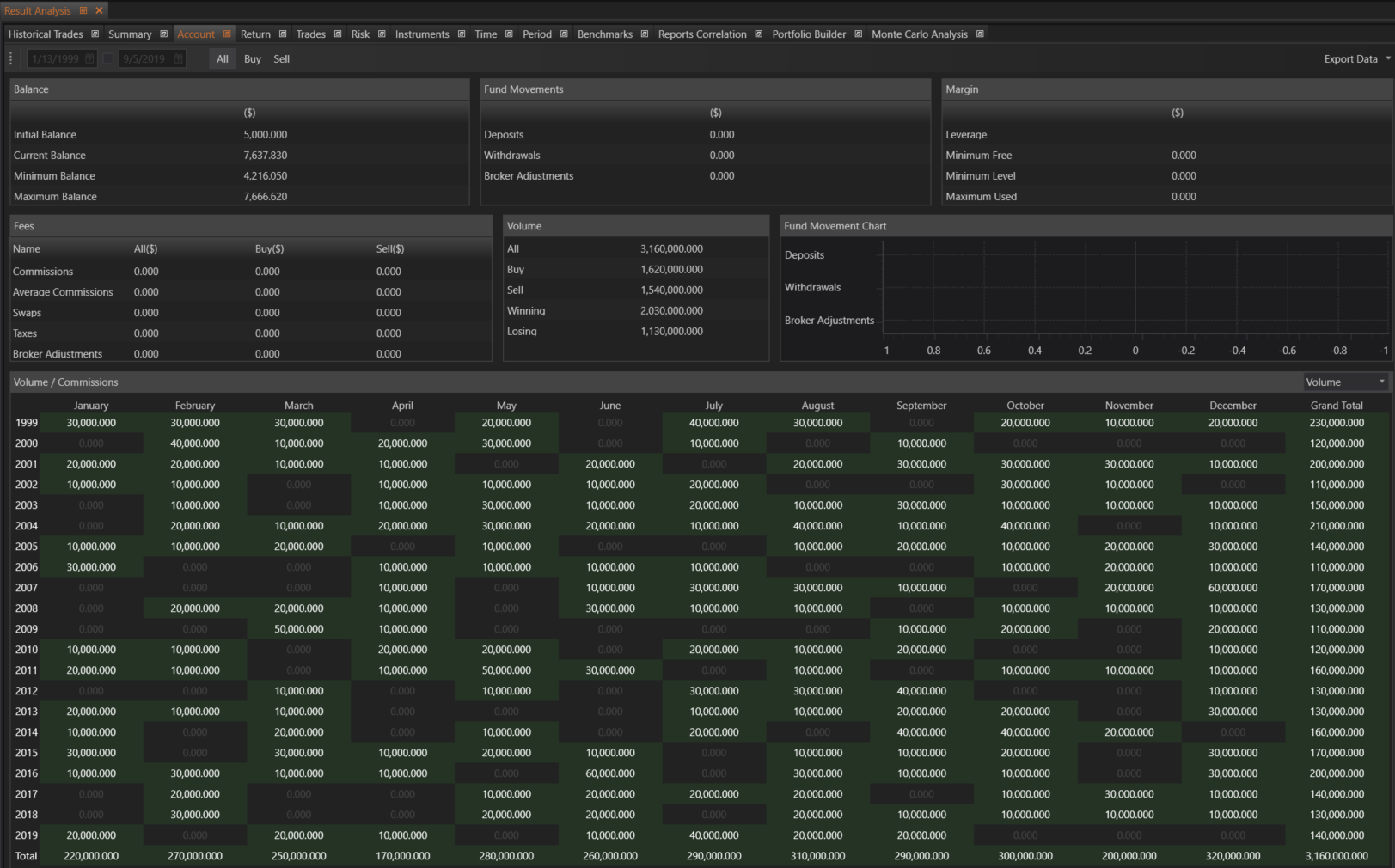The height and width of the screenshot is (868, 1395).
Task: Click the pop-out icon next to Risk
Action: [382, 34]
